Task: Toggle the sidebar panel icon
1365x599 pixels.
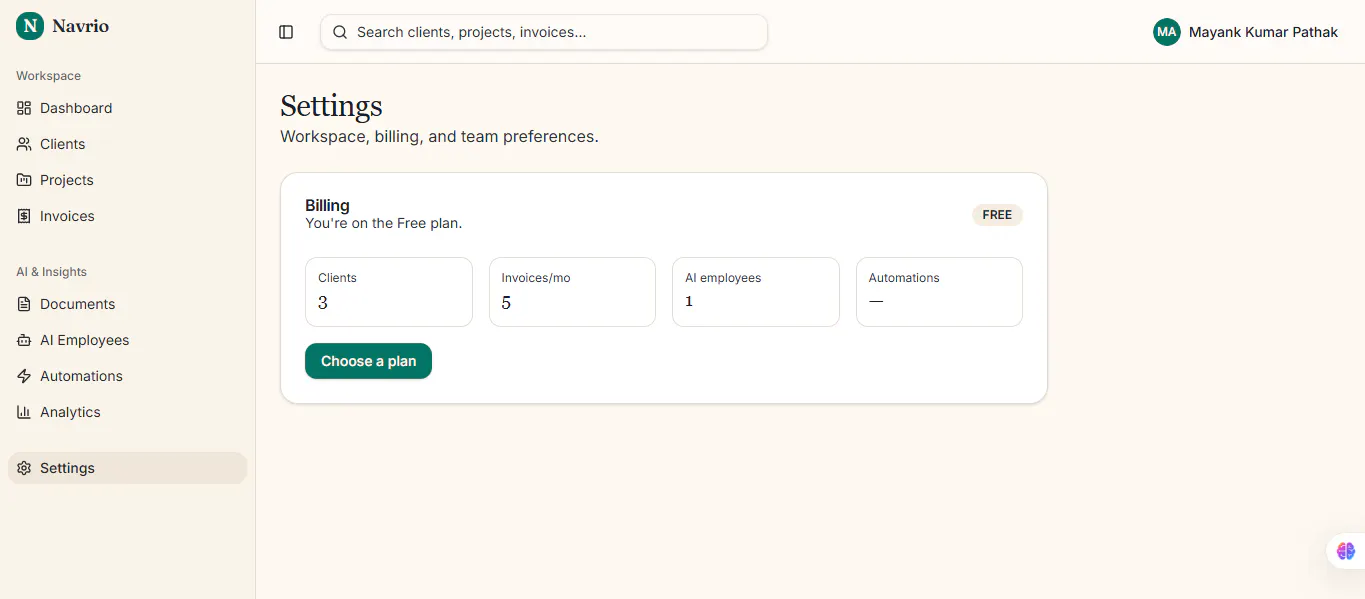Action: pos(286,32)
